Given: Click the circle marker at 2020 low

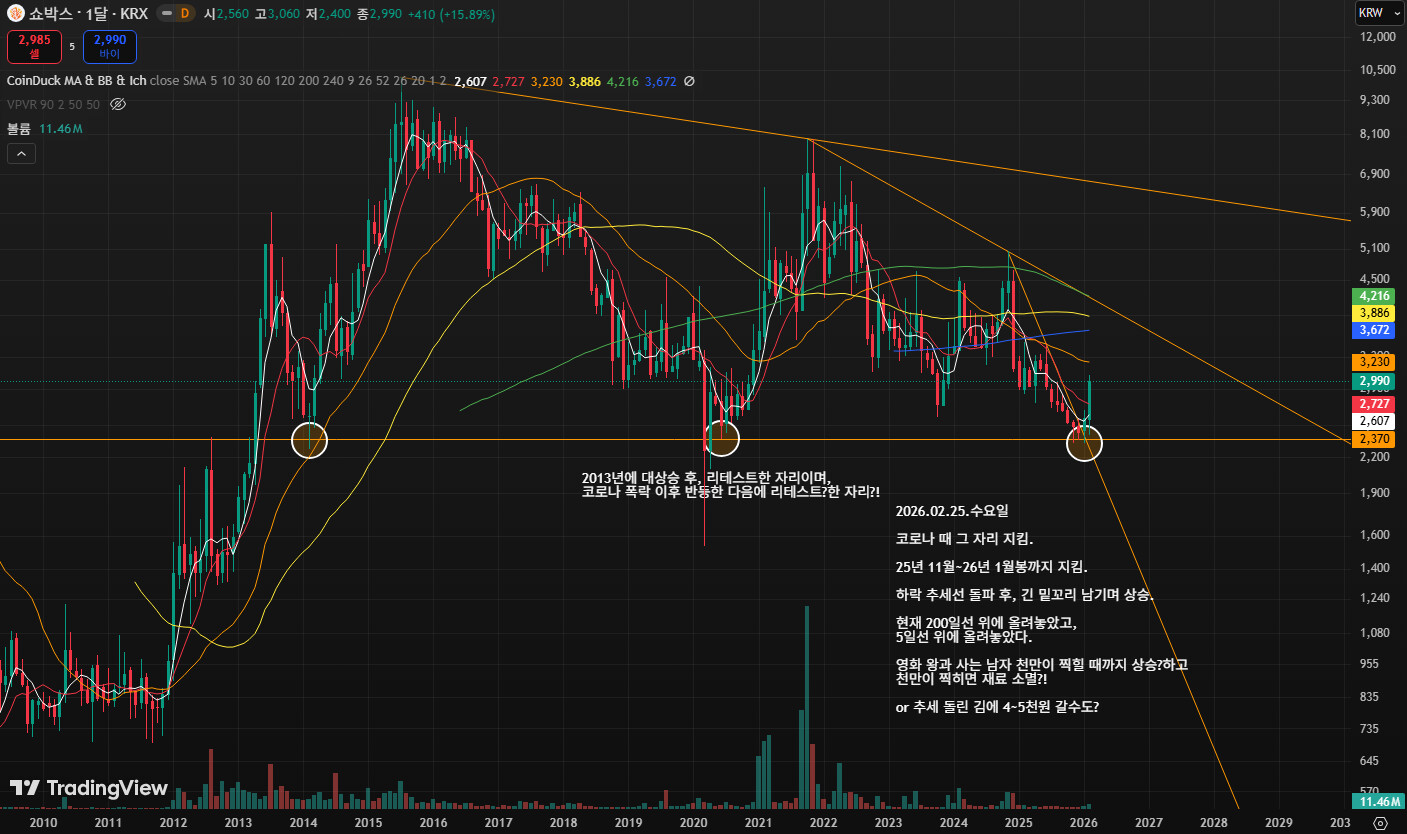Looking at the screenshot, I should pos(722,437).
